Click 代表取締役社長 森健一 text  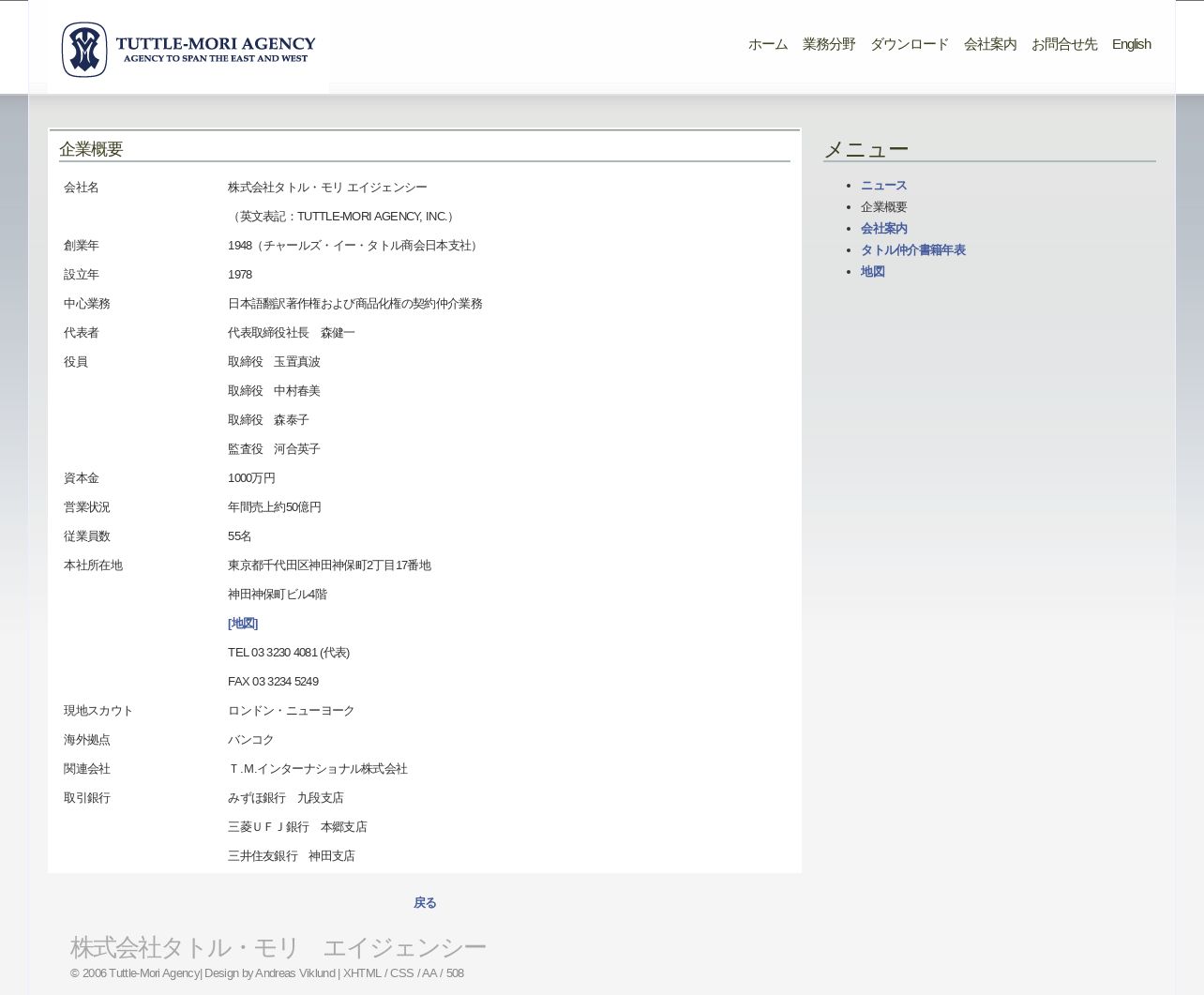click(292, 333)
